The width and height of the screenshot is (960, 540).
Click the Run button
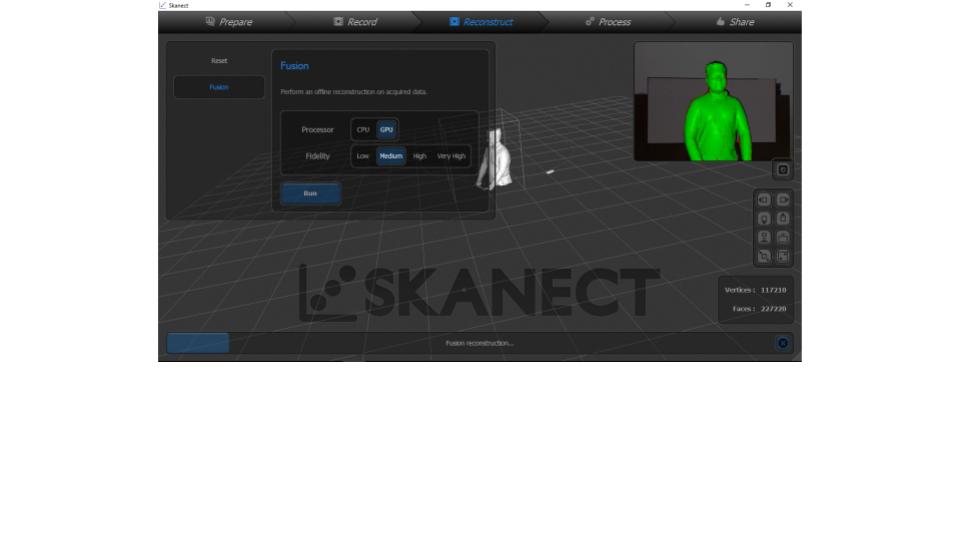310,193
